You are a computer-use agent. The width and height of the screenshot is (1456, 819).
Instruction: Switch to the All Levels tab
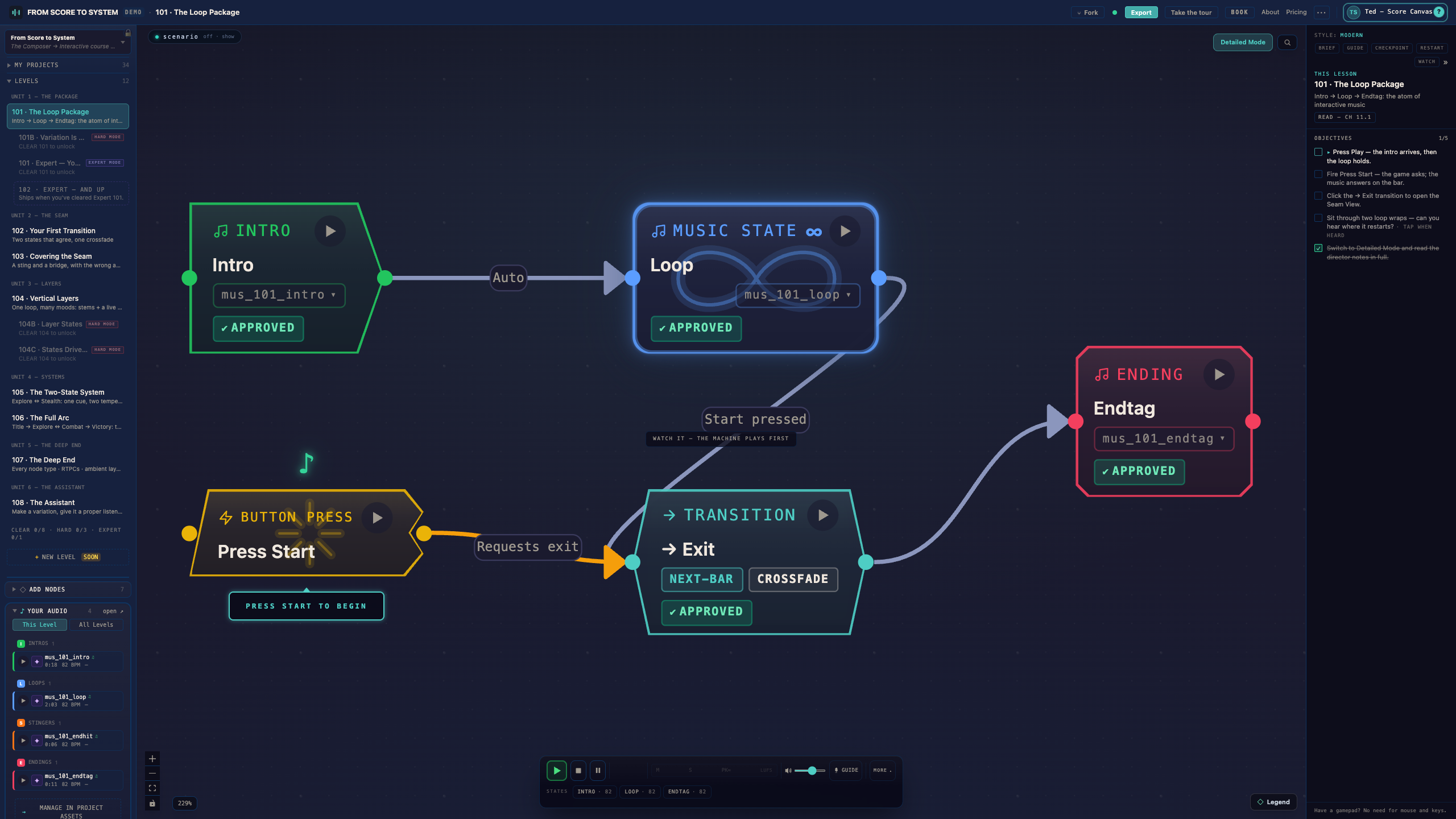click(96, 624)
